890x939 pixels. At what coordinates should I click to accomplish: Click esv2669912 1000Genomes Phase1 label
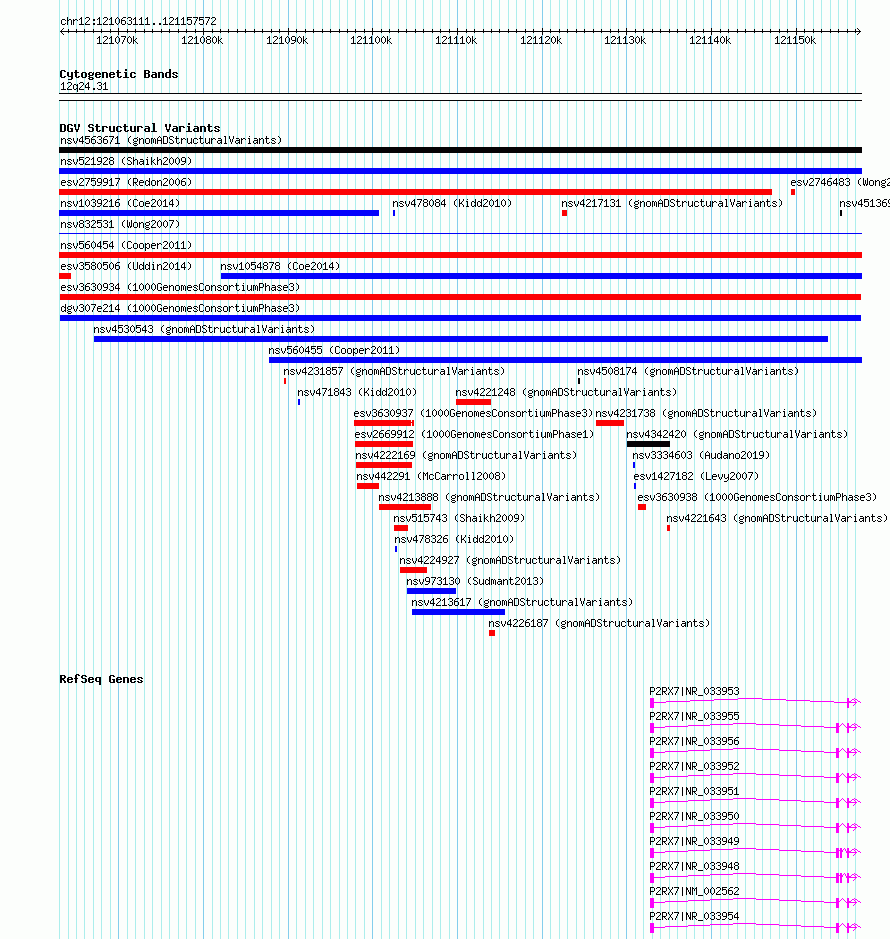(474, 434)
